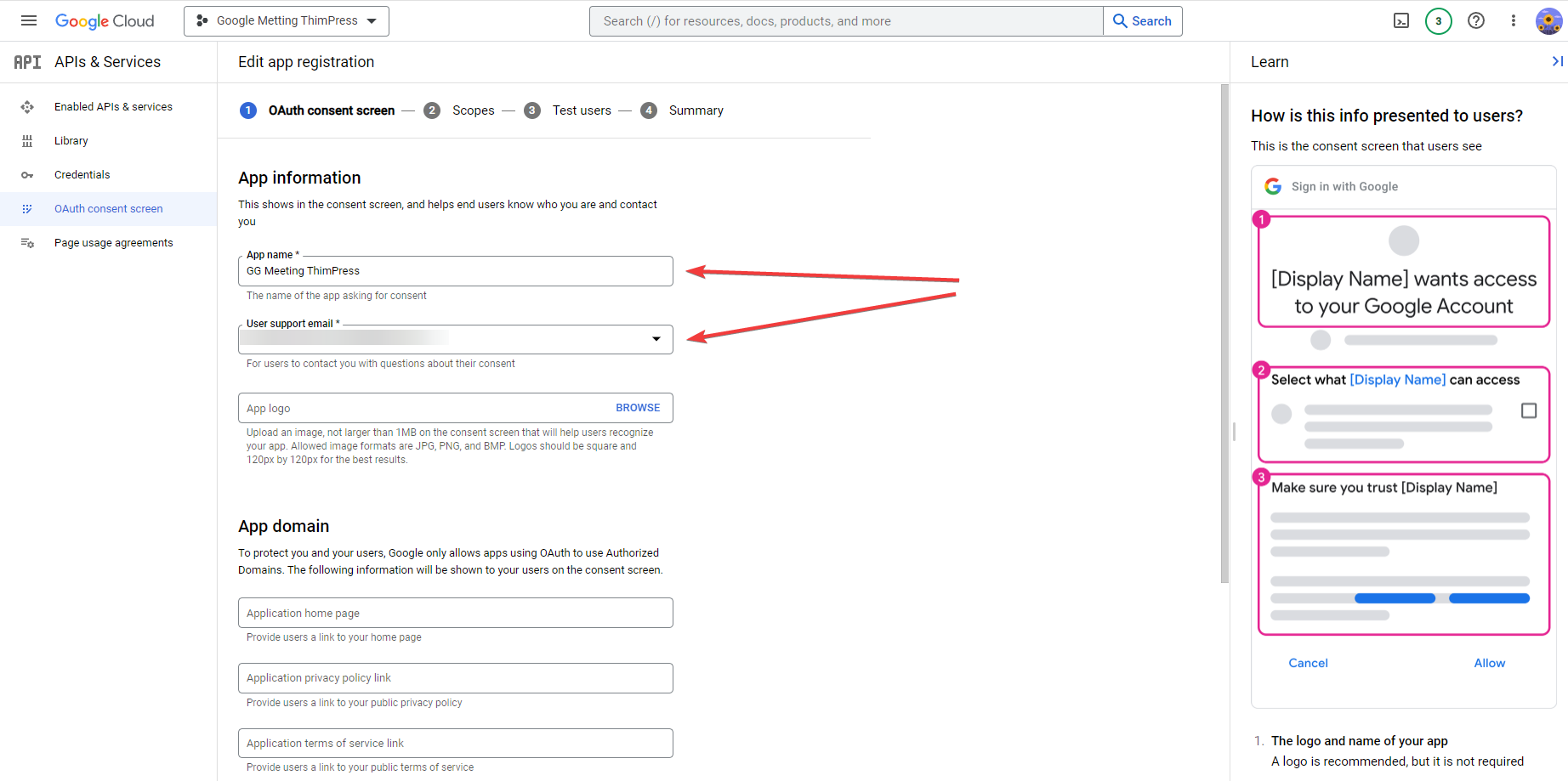Click BROWSE to upload app logo
Screen dimensions: 1568x781
(x=637, y=408)
